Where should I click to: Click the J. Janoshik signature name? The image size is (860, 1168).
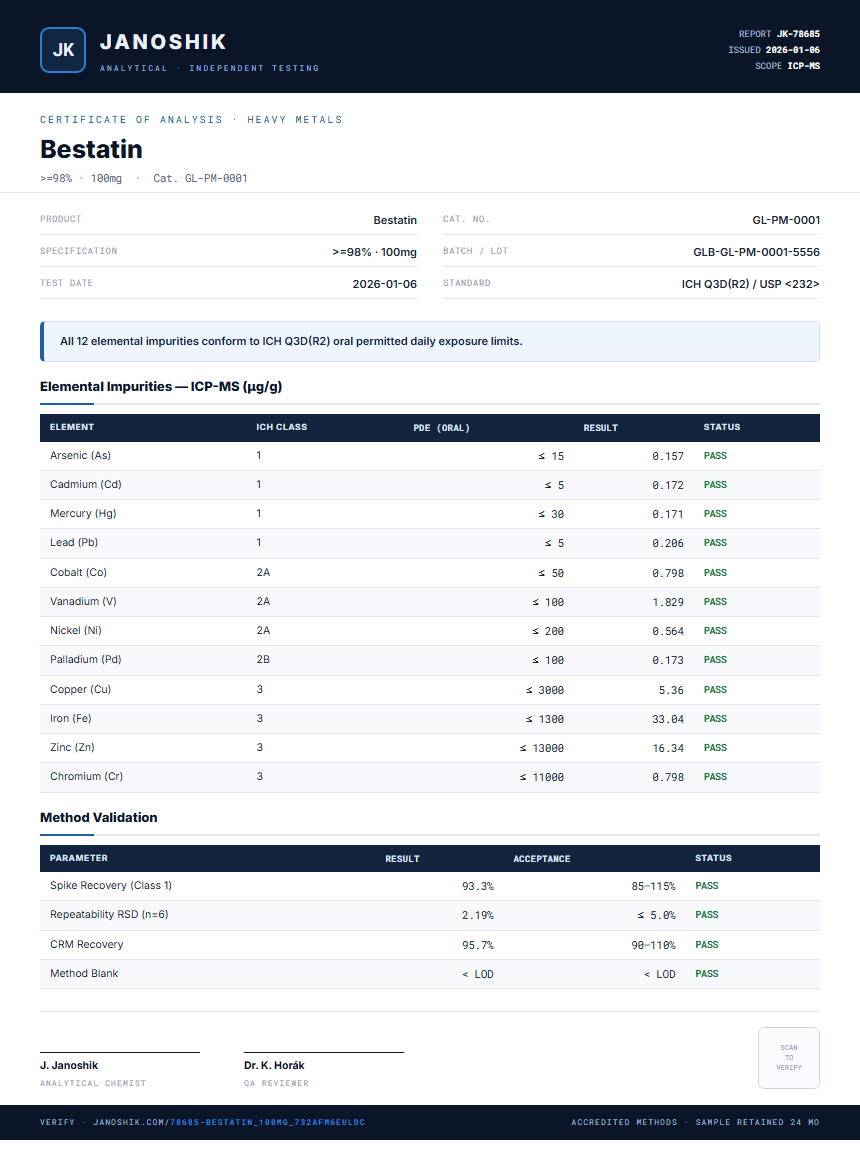pos(69,1065)
